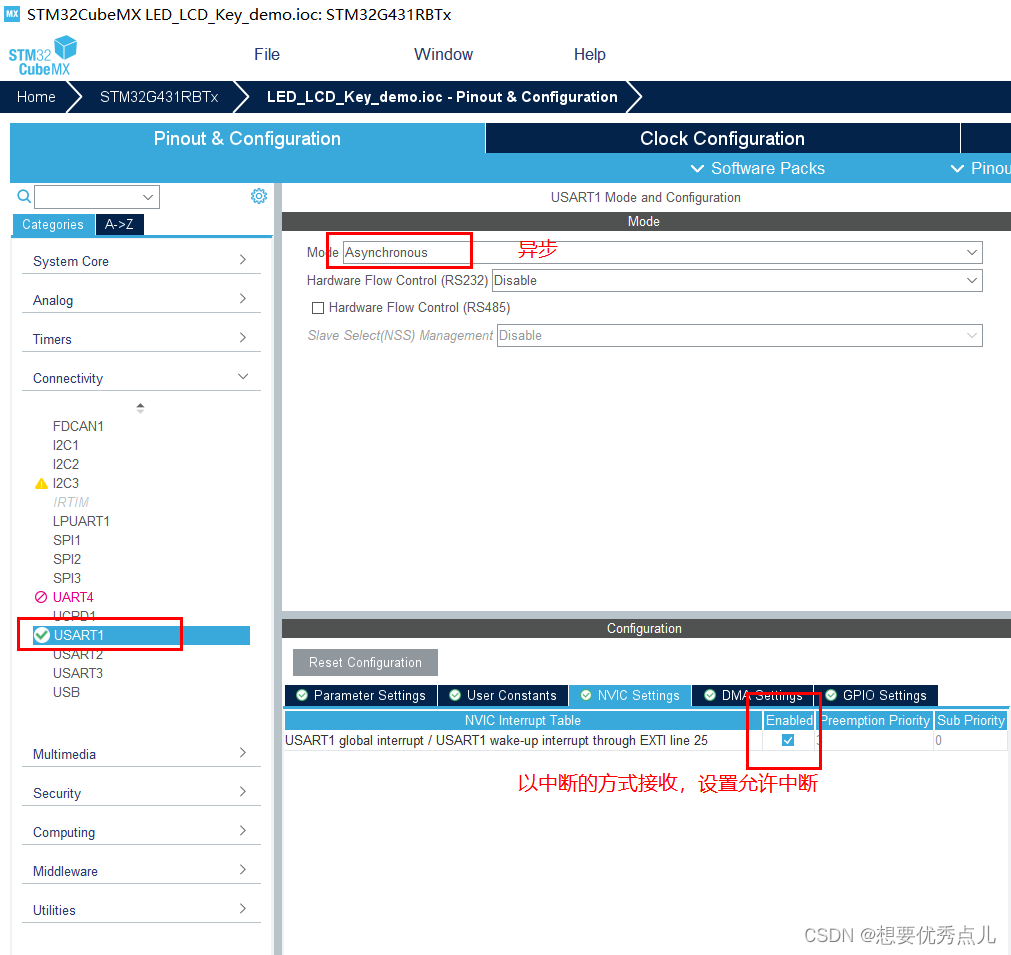The height and width of the screenshot is (955, 1011).
Task: Select USART3 peripheral
Action: pos(78,673)
